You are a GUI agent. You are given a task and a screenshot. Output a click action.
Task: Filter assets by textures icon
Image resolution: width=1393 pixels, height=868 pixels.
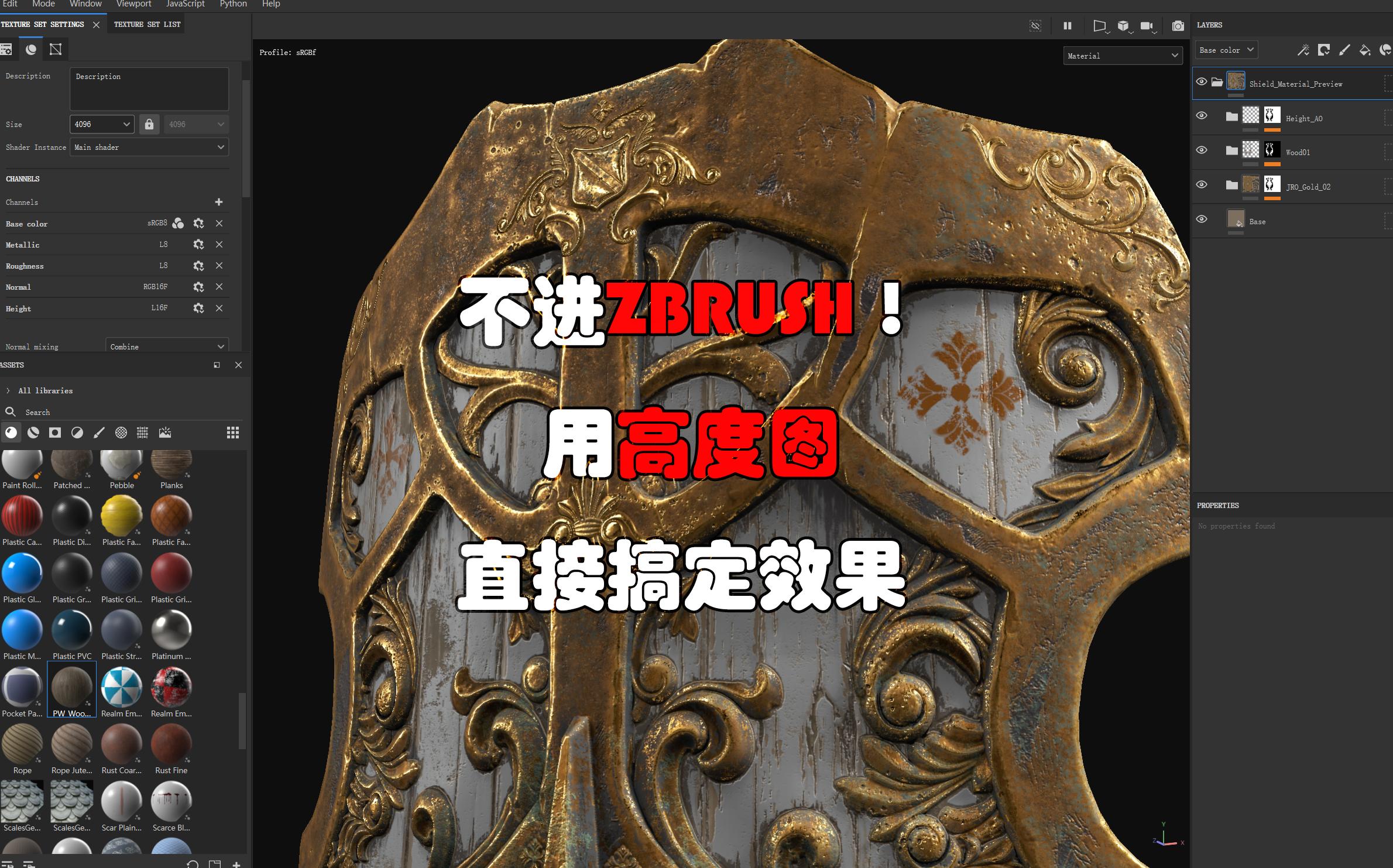142,433
